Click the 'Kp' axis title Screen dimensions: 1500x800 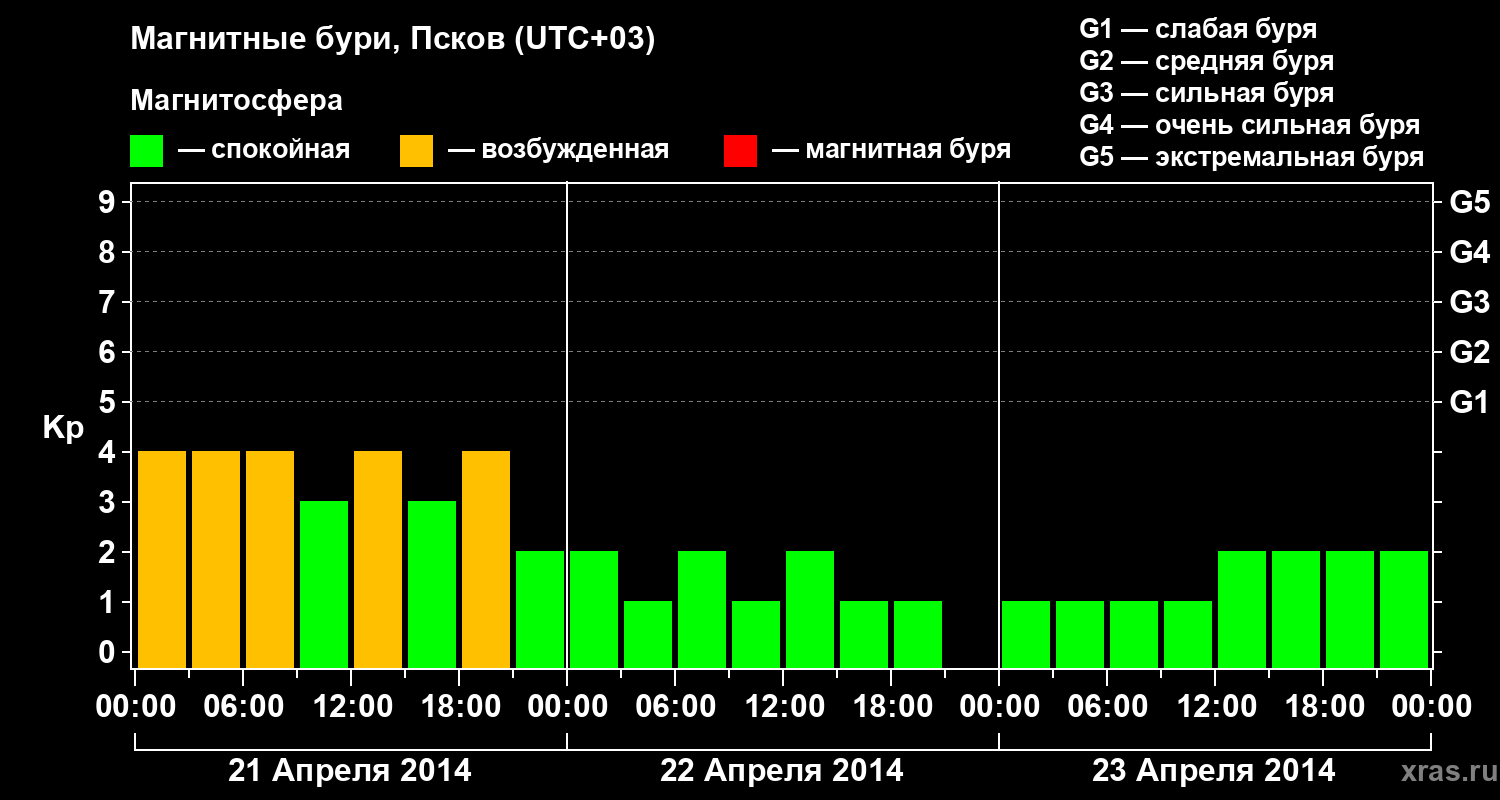[x=63, y=428]
